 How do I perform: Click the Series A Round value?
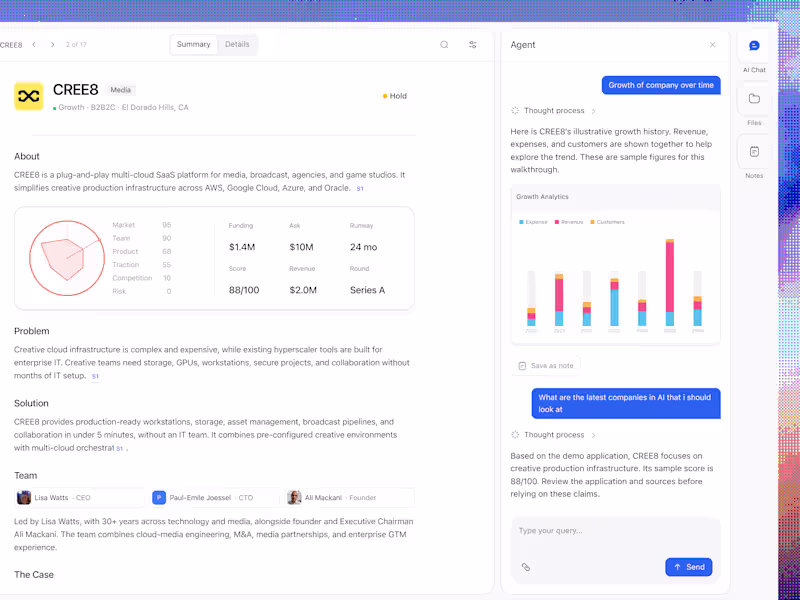point(367,290)
